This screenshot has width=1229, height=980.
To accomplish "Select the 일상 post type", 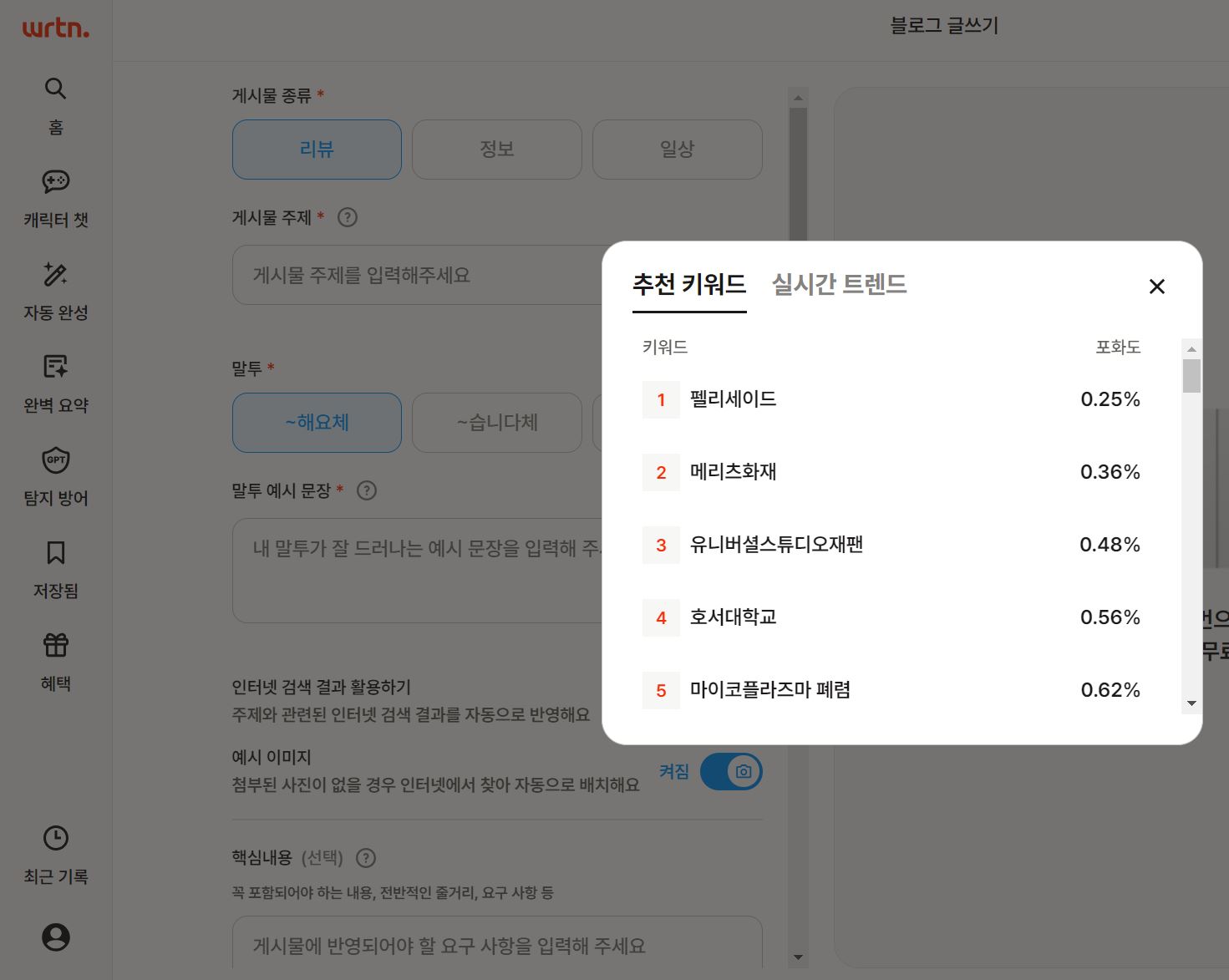I will tap(678, 150).
